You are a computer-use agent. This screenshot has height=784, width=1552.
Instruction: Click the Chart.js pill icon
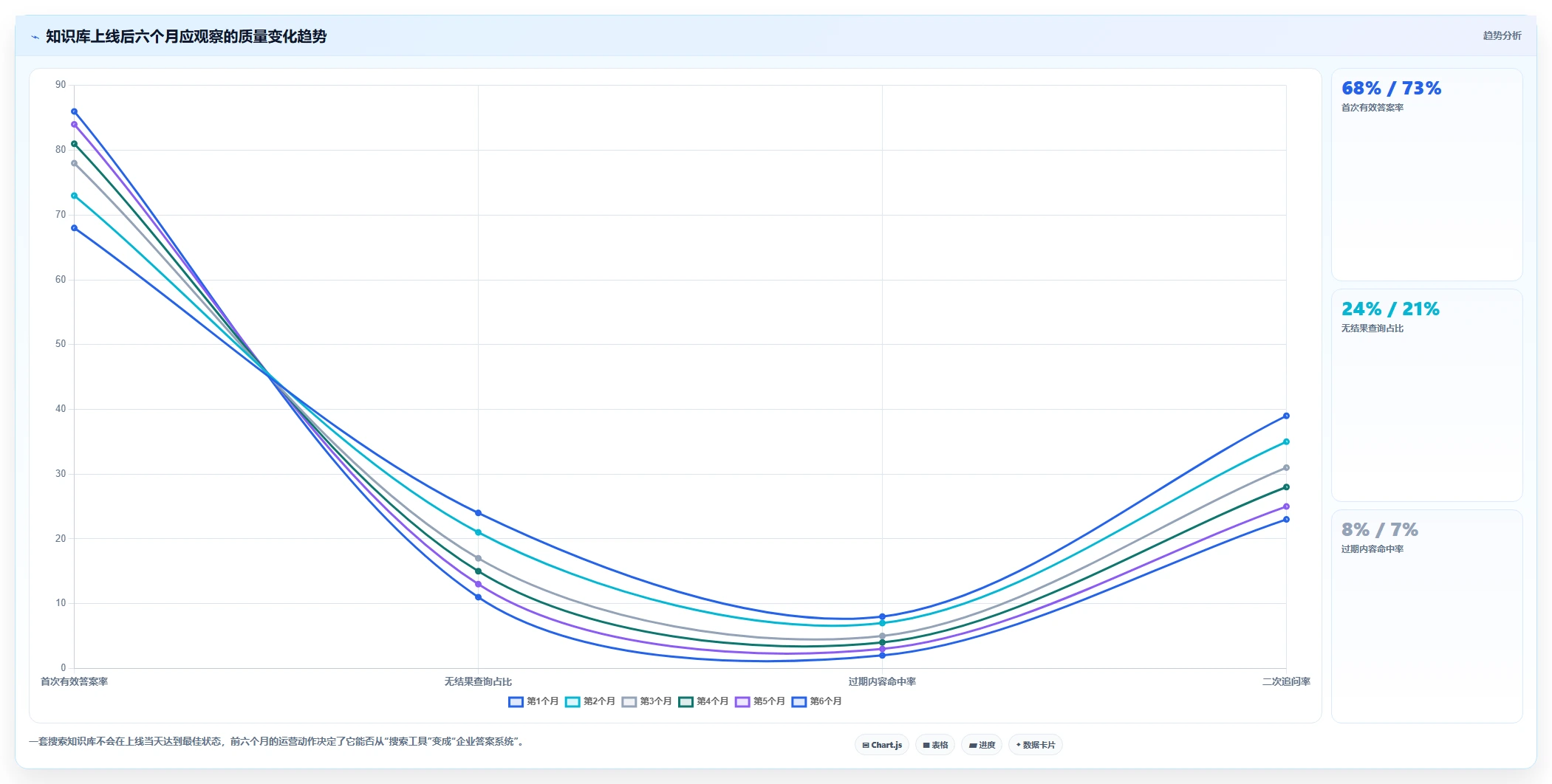[x=866, y=746]
